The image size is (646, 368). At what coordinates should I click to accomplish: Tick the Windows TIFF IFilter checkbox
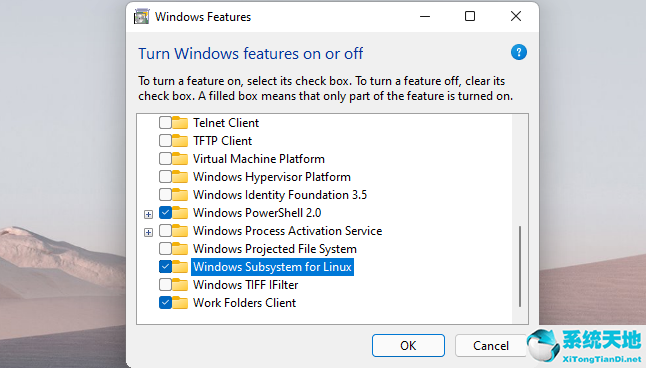pyautogui.click(x=165, y=284)
